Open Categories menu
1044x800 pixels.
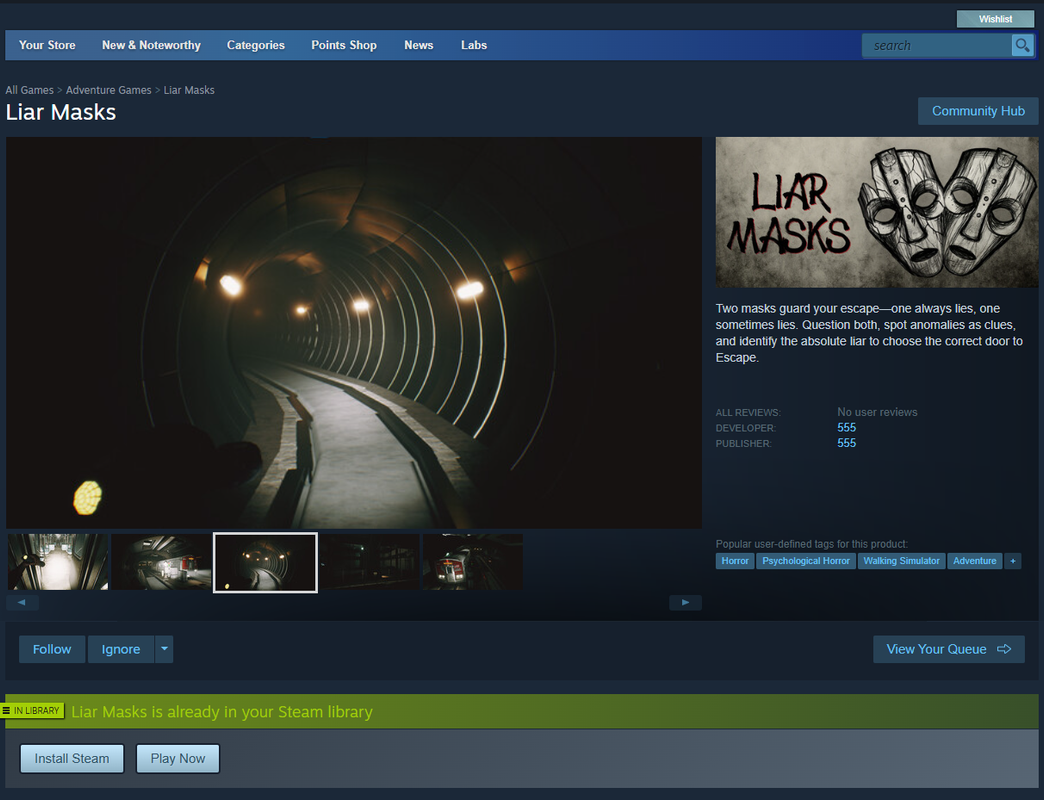coord(256,45)
